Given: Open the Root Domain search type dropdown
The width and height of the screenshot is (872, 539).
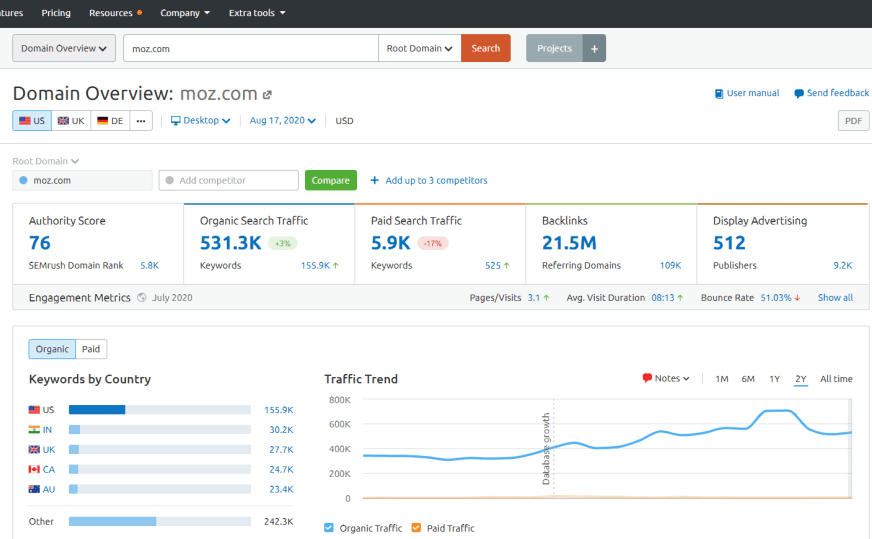Looking at the screenshot, I should (420, 48).
